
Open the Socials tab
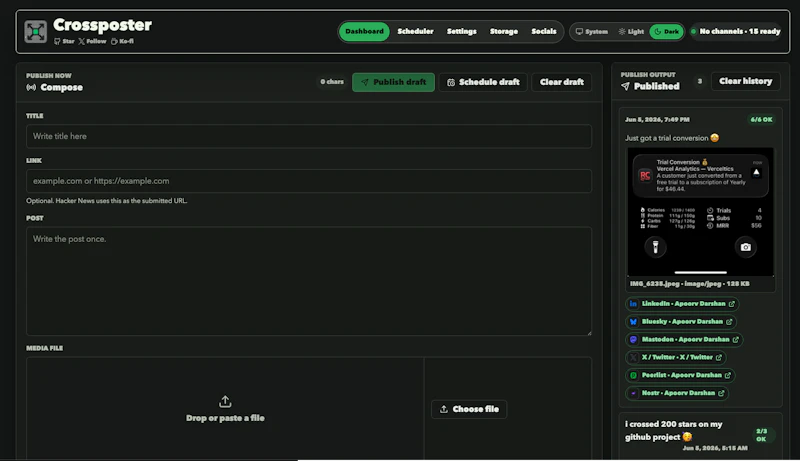point(544,32)
